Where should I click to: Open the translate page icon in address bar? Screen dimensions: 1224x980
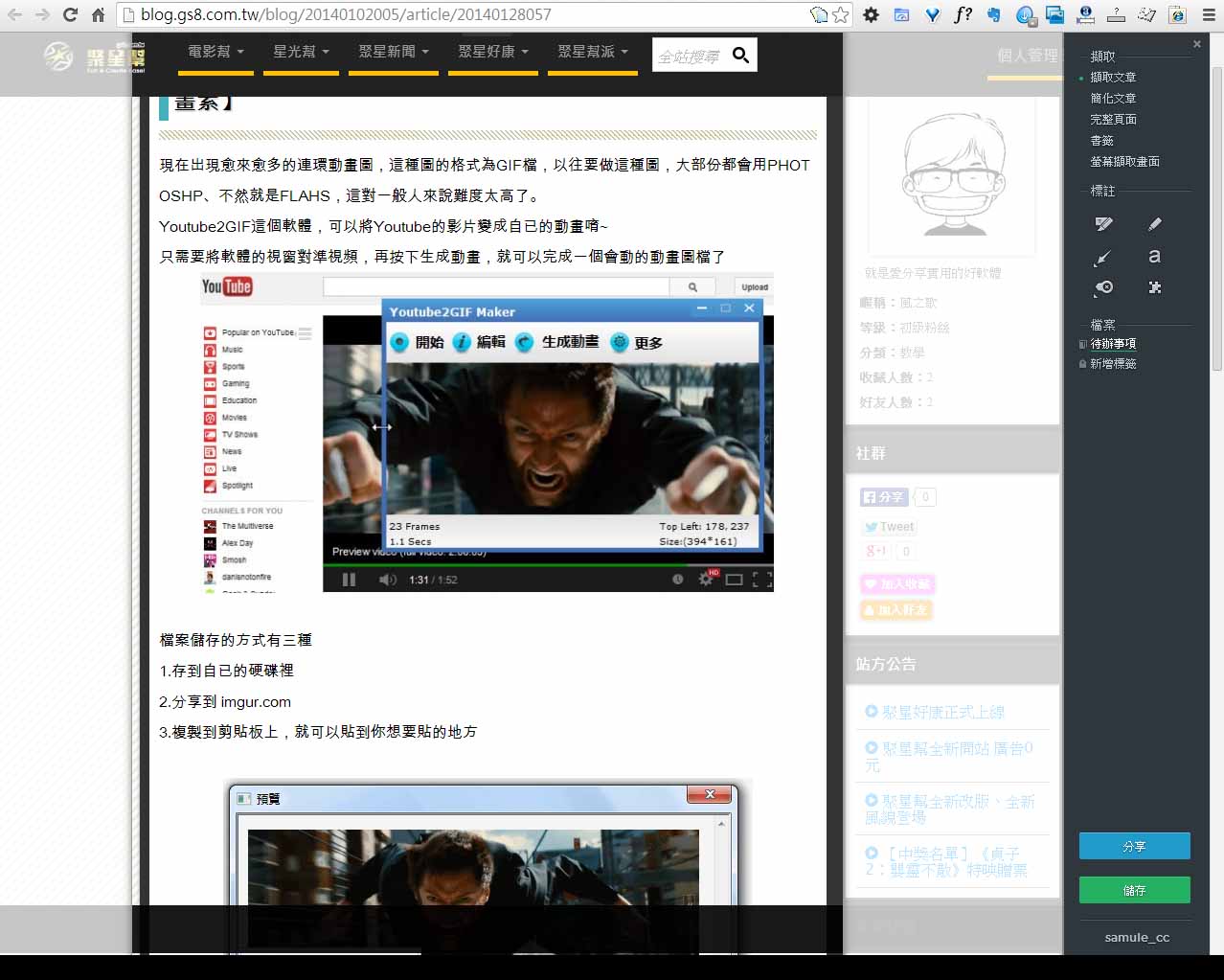tap(819, 14)
